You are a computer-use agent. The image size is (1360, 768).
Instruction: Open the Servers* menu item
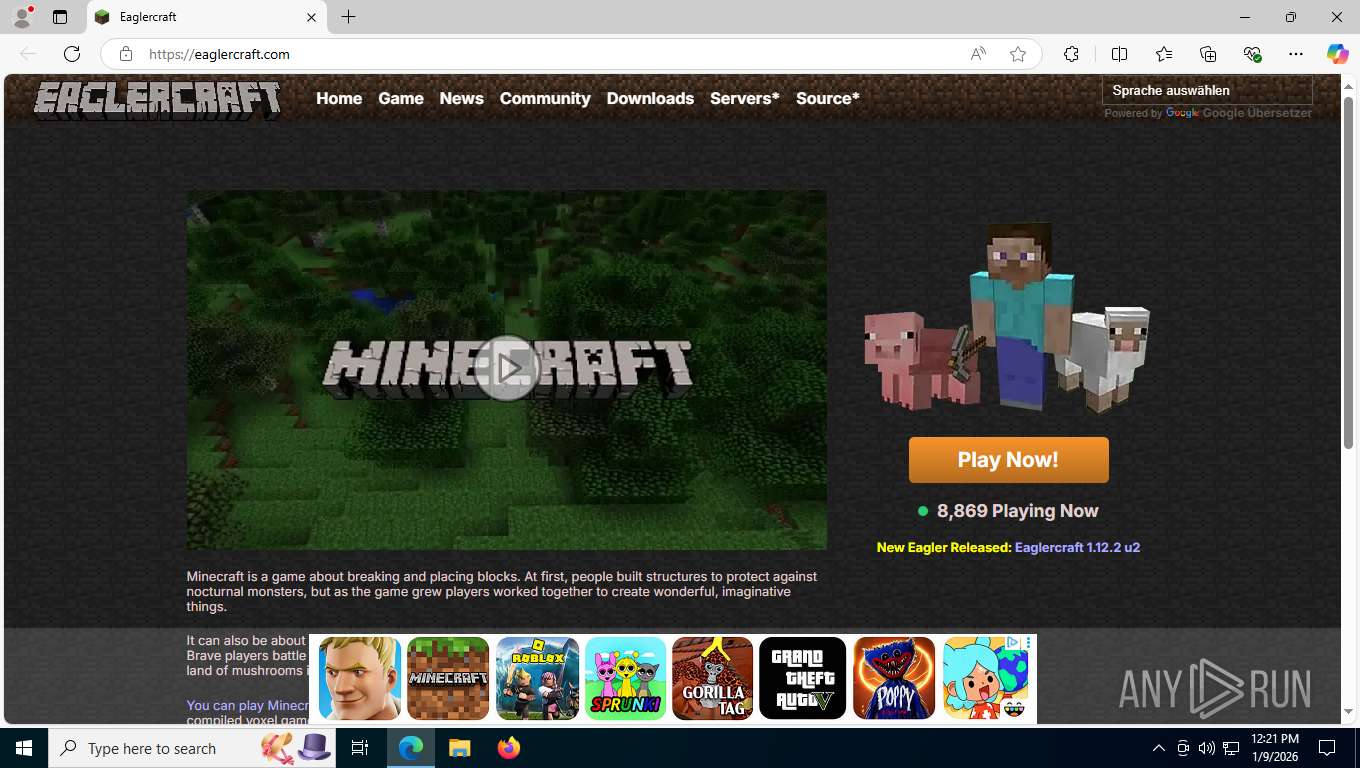point(744,98)
